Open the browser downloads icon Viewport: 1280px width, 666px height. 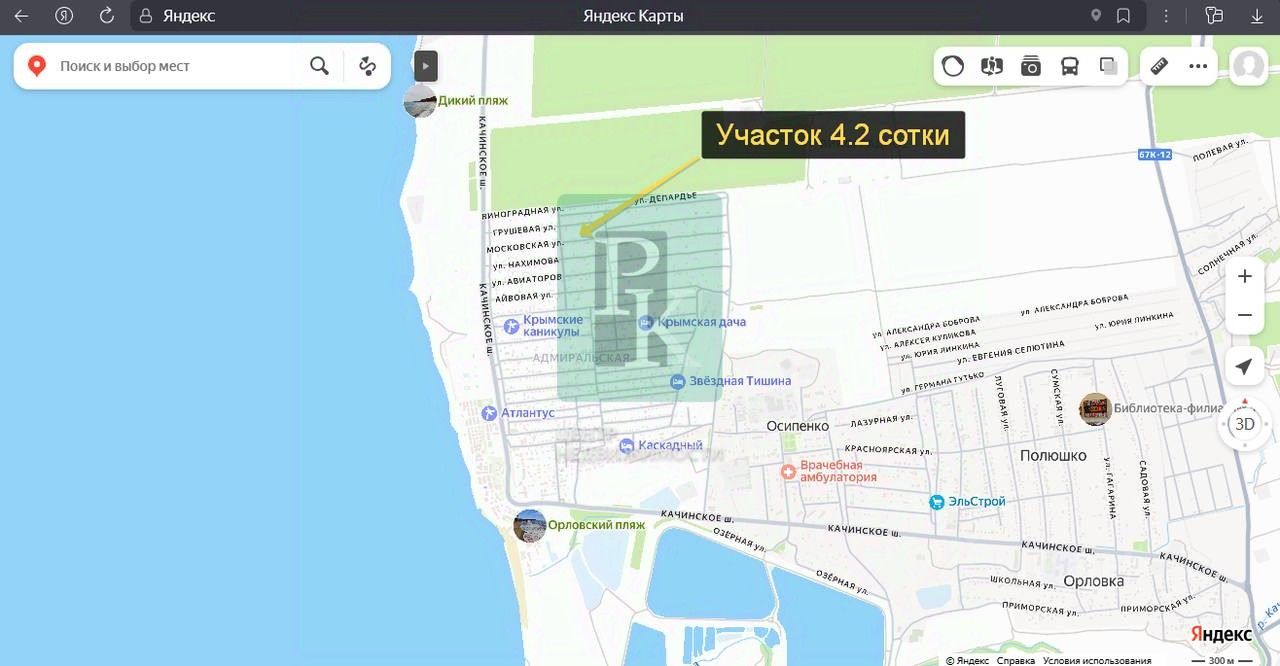coord(1258,16)
